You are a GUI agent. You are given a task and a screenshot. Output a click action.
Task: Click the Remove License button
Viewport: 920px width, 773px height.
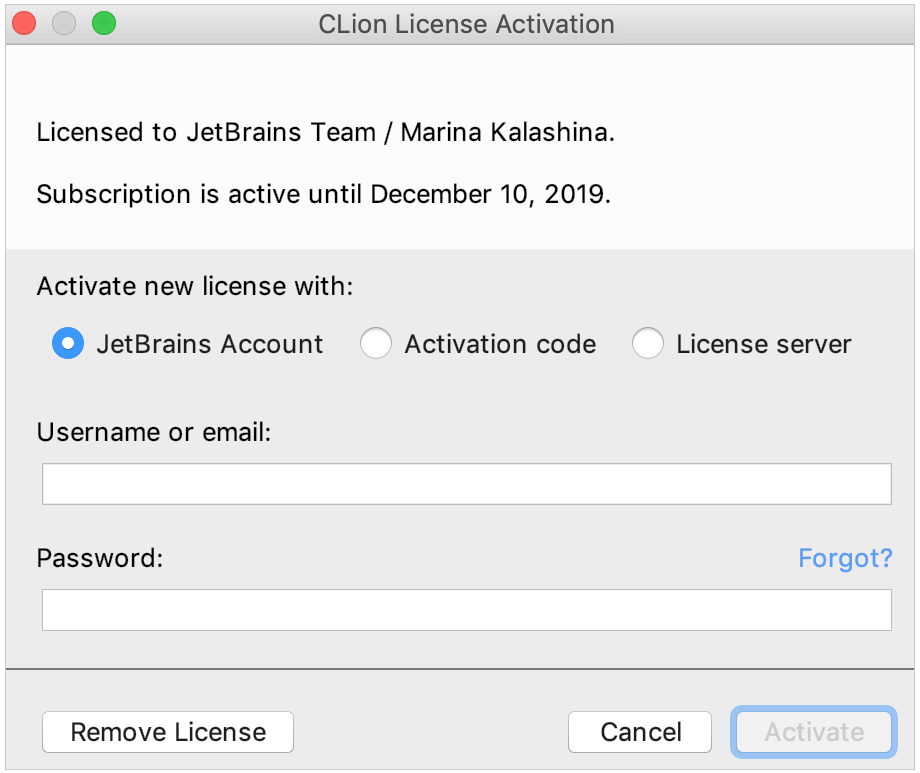click(168, 732)
